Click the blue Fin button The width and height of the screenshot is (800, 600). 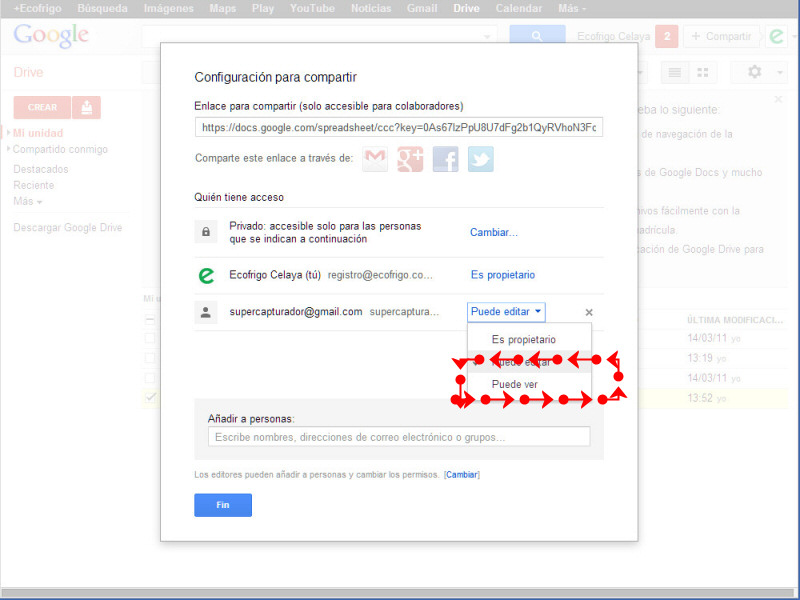(223, 505)
